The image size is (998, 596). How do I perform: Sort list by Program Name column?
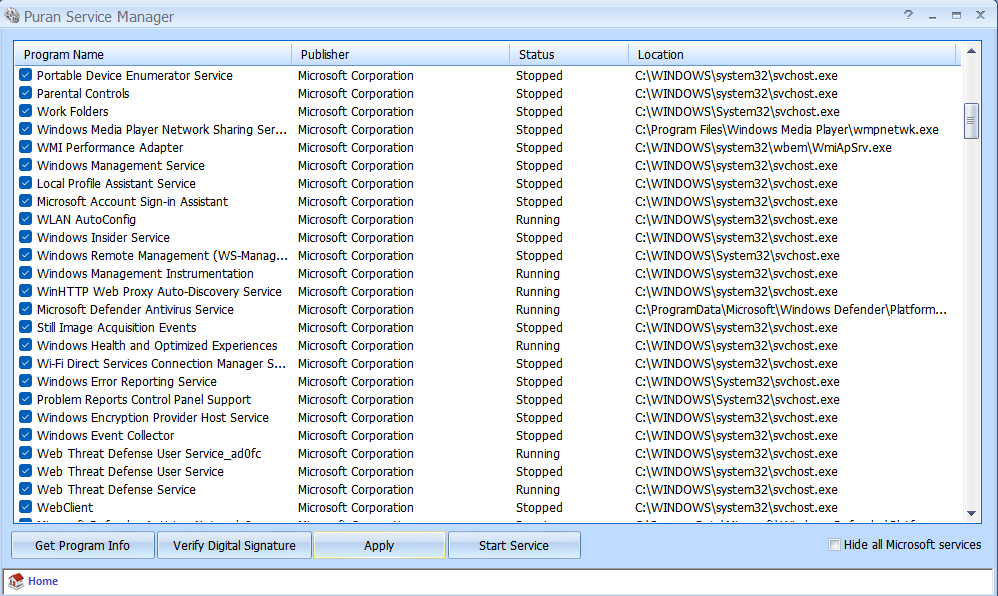click(150, 54)
